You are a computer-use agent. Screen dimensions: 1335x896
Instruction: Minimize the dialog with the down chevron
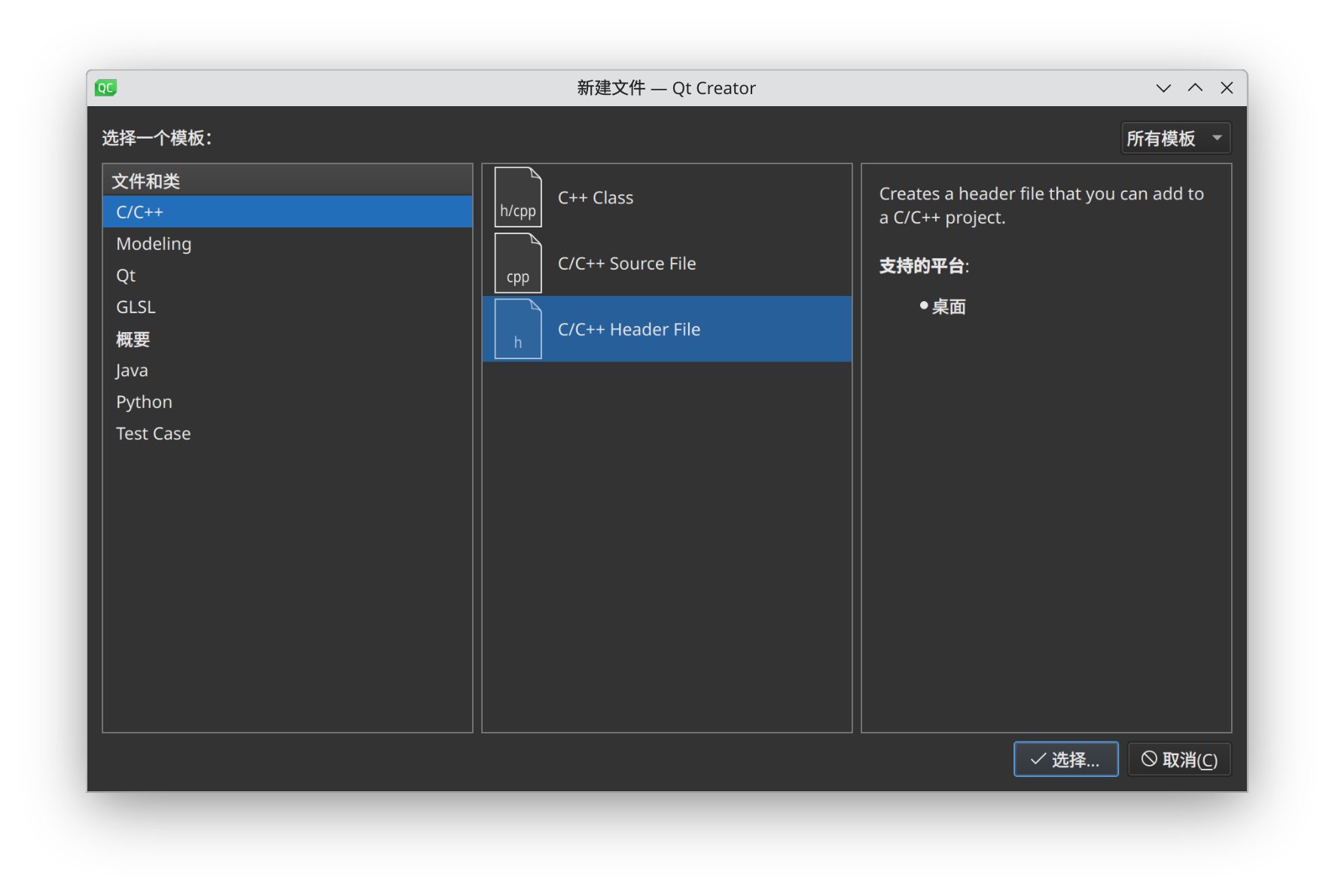pyautogui.click(x=1163, y=88)
